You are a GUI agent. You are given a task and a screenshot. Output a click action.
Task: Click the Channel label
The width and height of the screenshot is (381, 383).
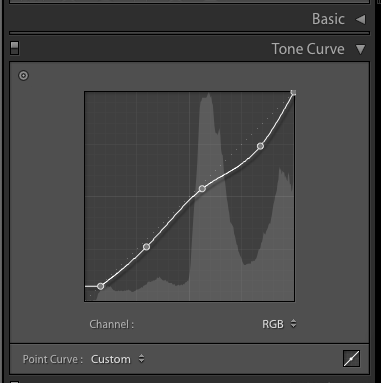point(112,324)
